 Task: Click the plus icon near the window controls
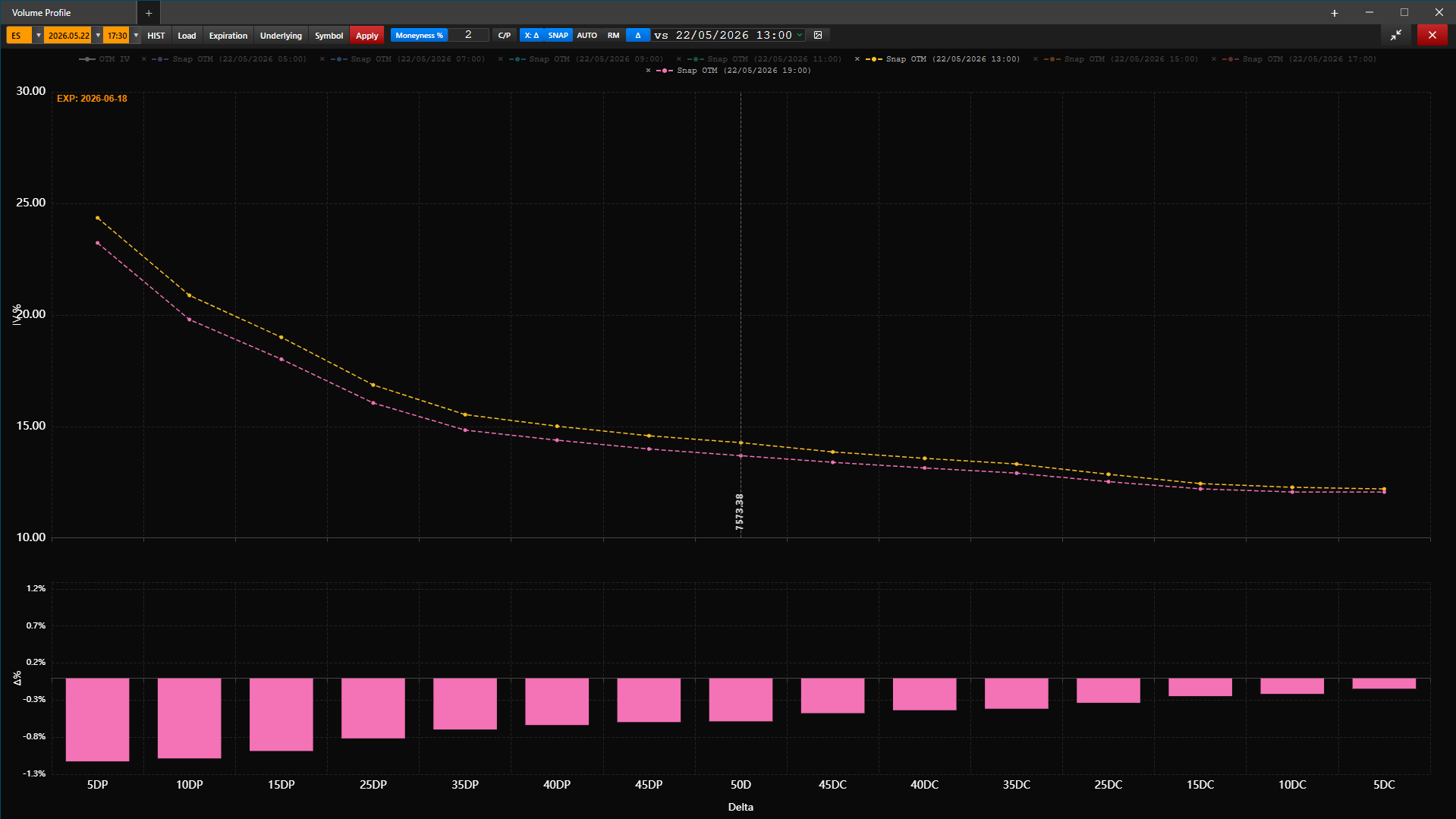pos(1335,13)
